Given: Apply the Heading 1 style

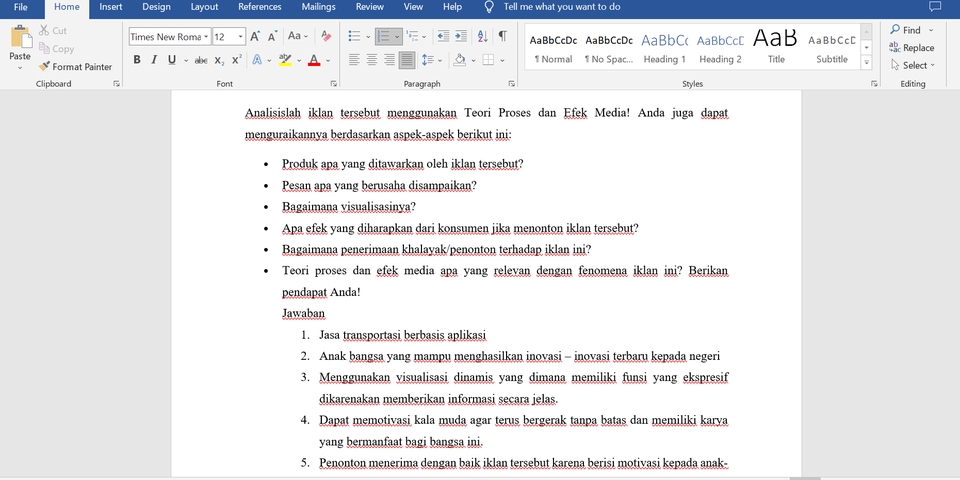Looking at the screenshot, I should click(x=664, y=48).
